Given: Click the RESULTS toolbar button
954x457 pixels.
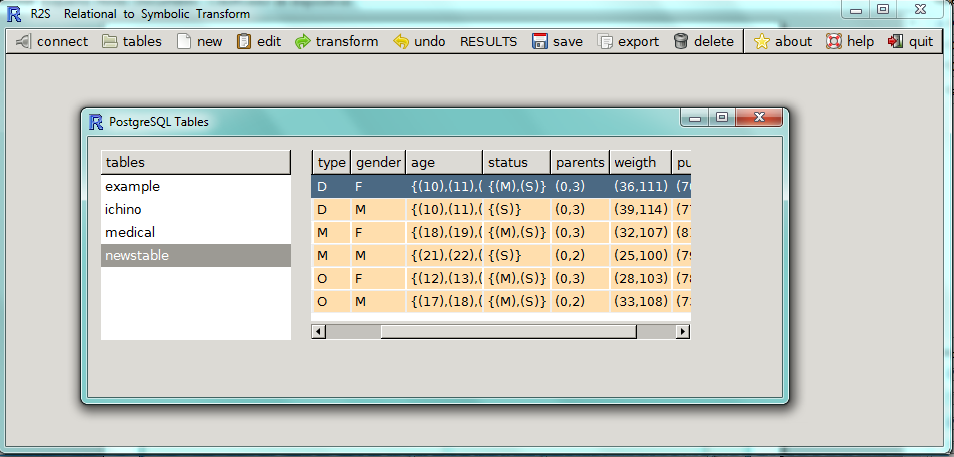Looking at the screenshot, I should point(488,42).
